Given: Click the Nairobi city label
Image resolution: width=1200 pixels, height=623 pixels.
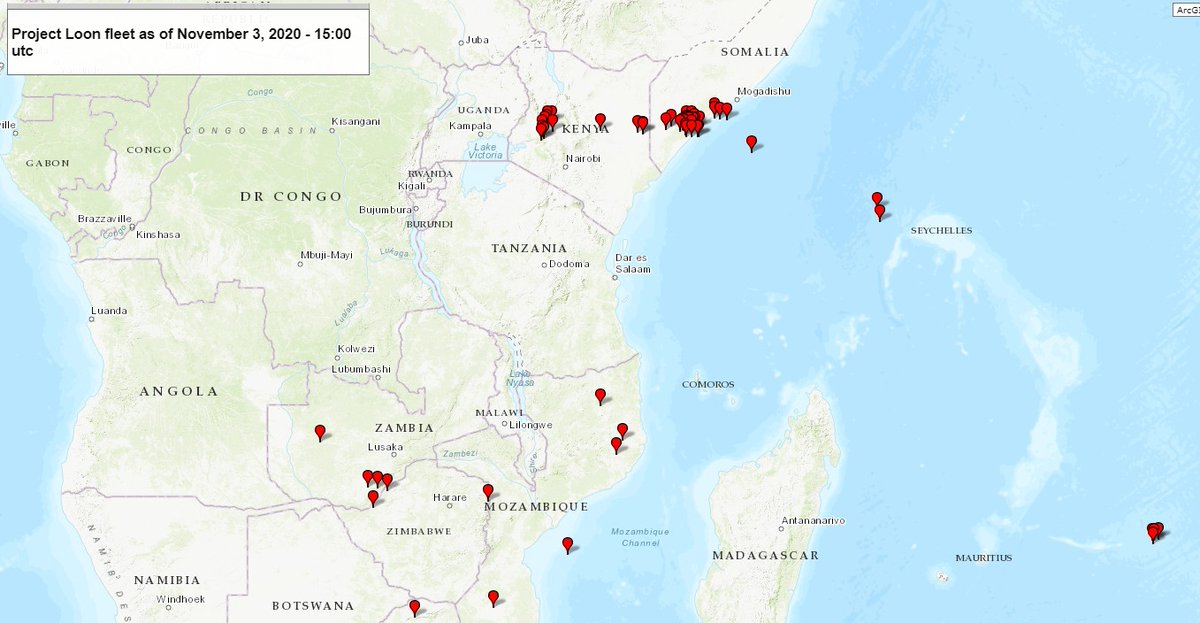Looking at the screenshot, I should 582,159.
